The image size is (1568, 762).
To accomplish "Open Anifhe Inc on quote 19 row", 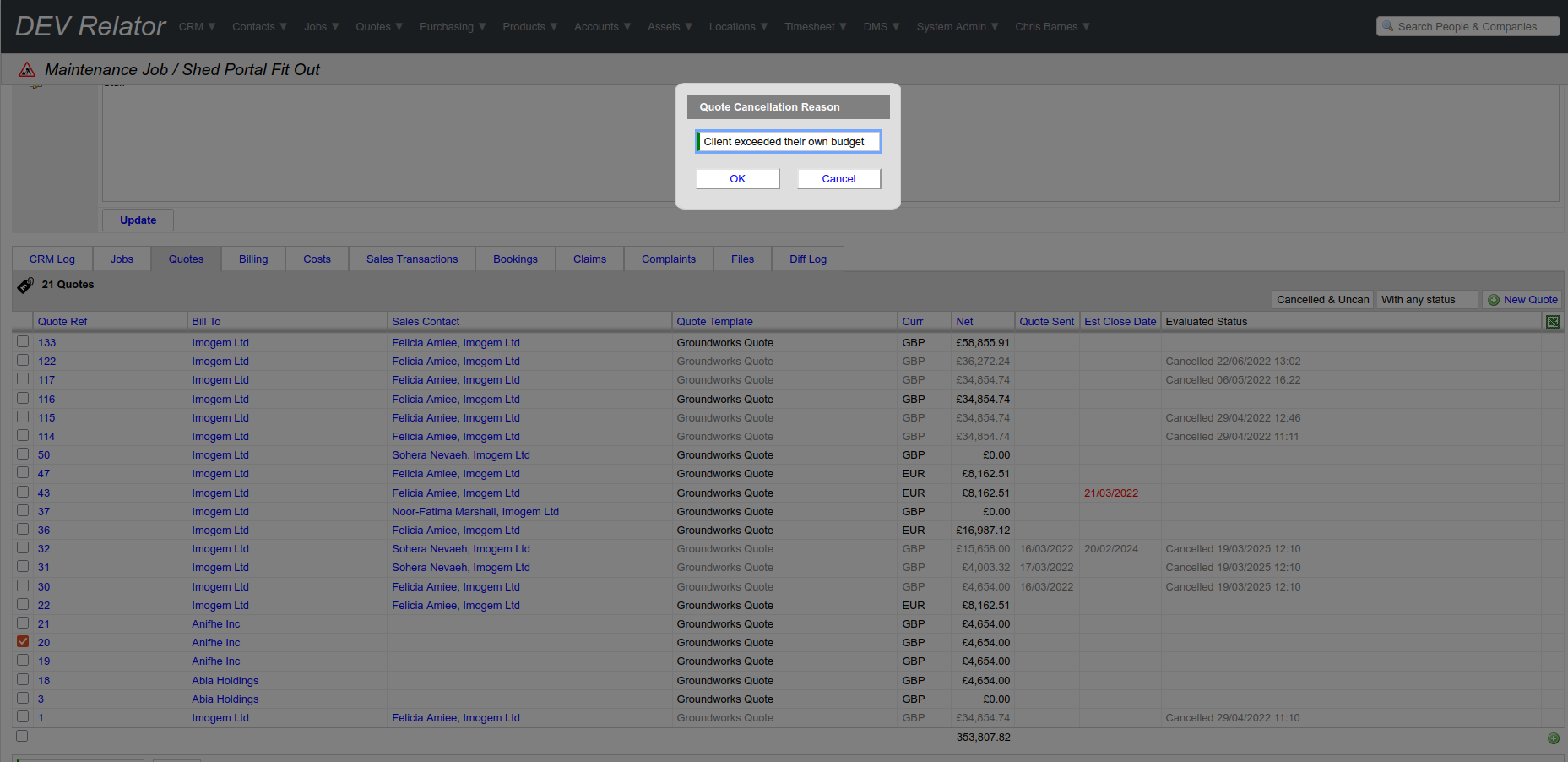I will 216,661.
